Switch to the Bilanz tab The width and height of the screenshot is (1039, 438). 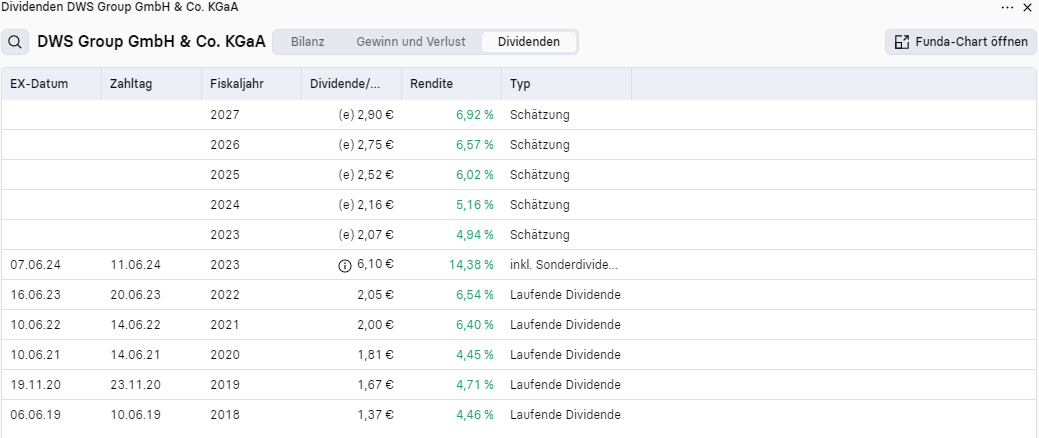click(x=307, y=42)
